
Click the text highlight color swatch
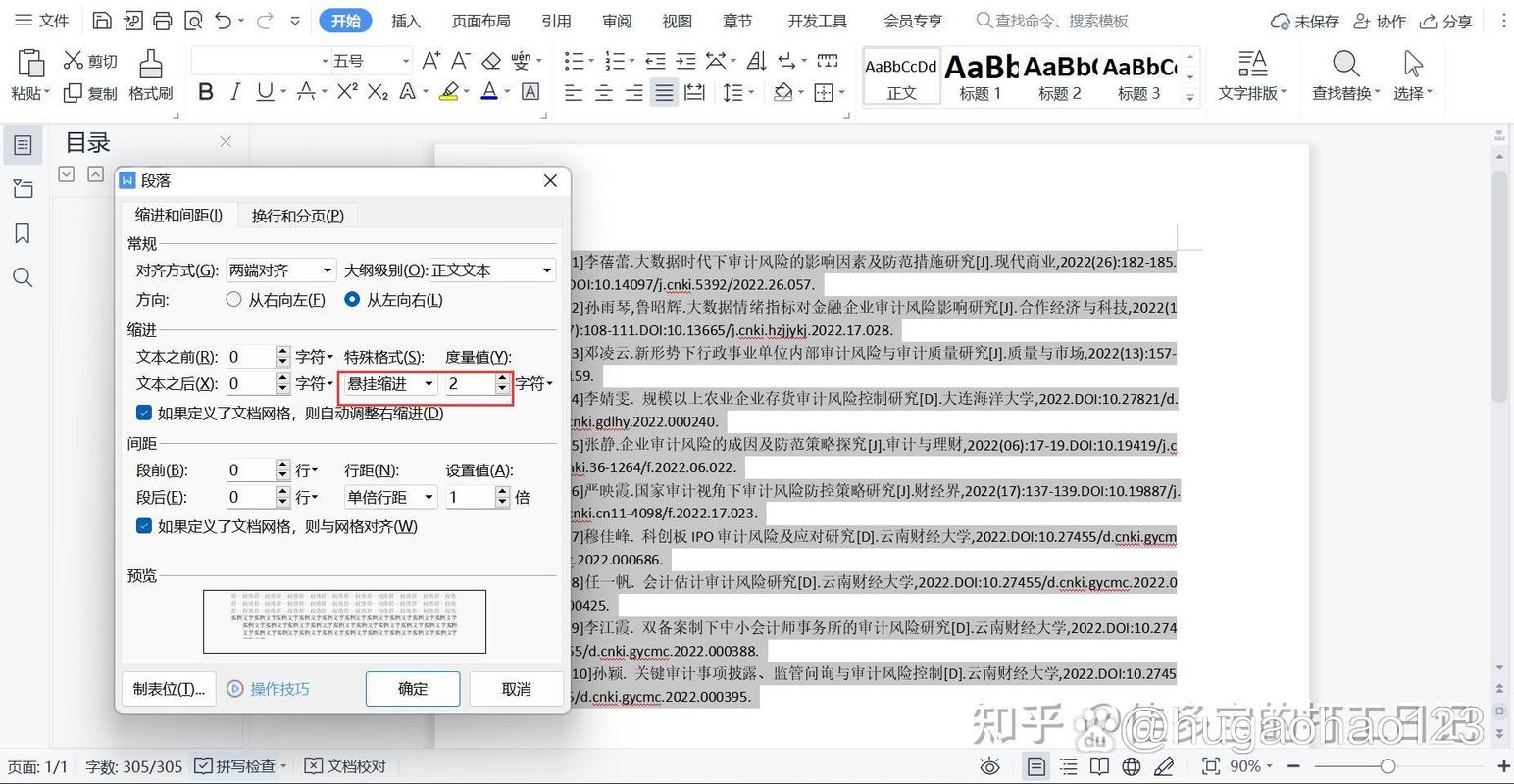click(449, 92)
